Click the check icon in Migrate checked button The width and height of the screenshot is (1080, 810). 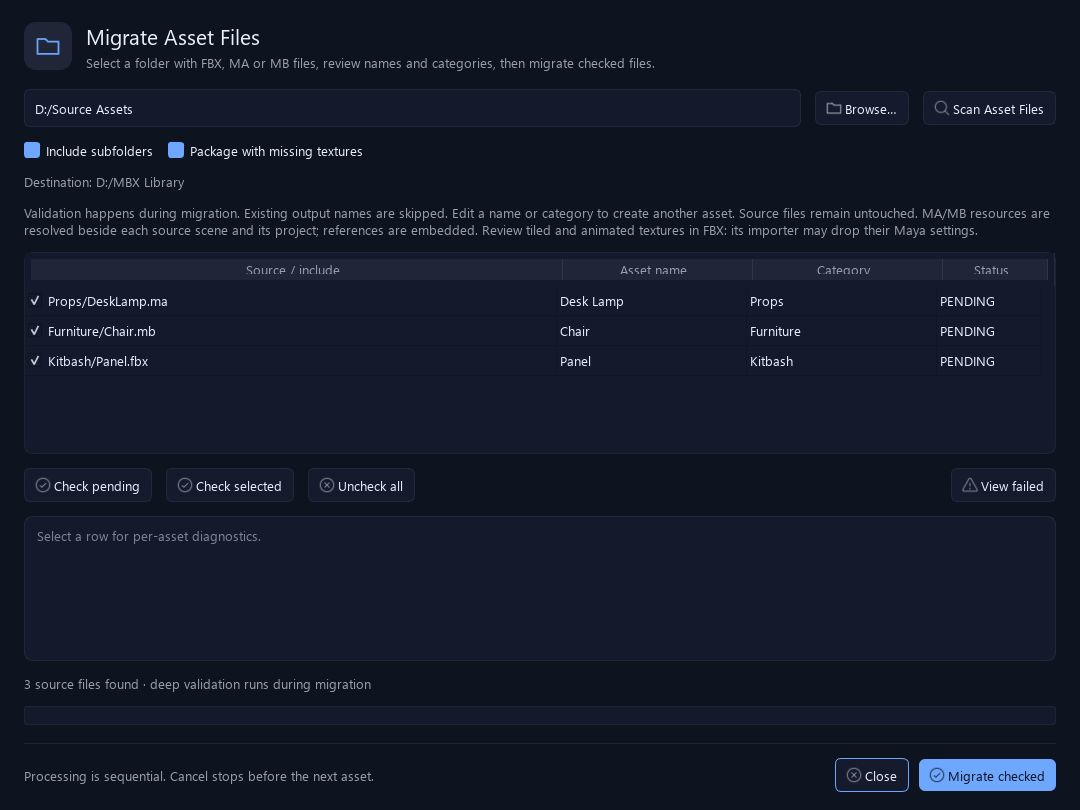click(937, 776)
